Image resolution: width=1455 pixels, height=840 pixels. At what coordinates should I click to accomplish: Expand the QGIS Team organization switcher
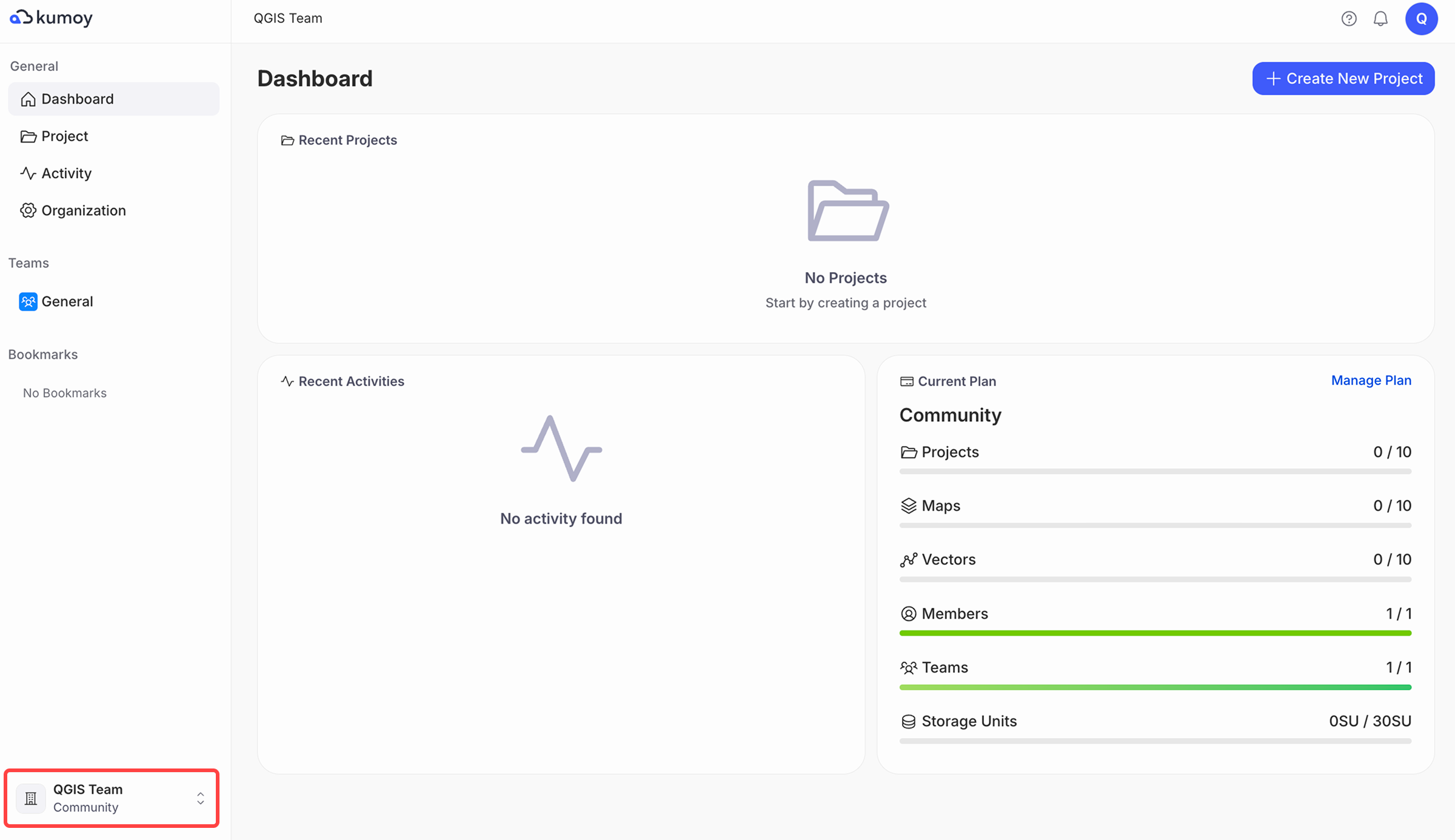(x=112, y=798)
